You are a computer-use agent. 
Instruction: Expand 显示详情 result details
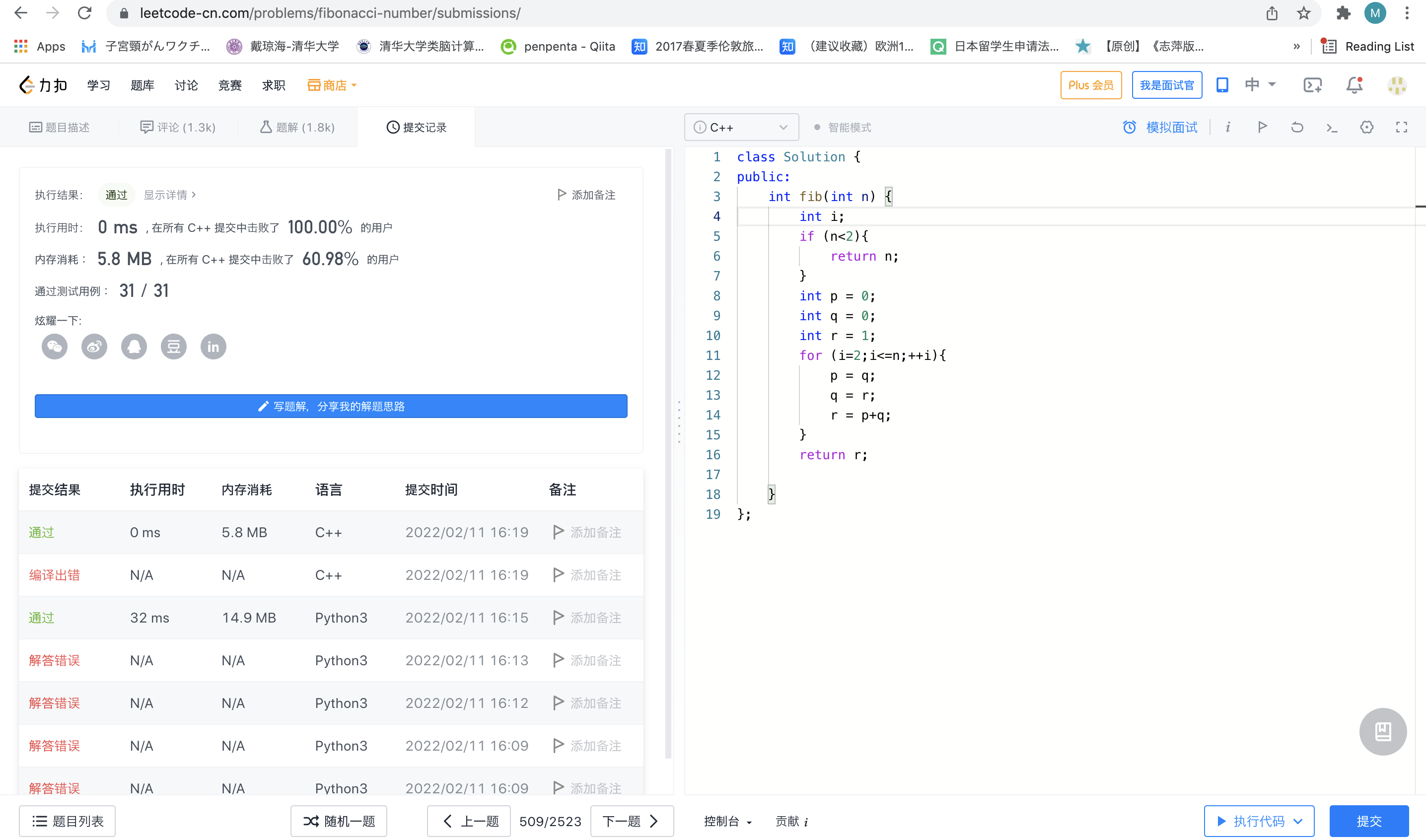[170, 195]
